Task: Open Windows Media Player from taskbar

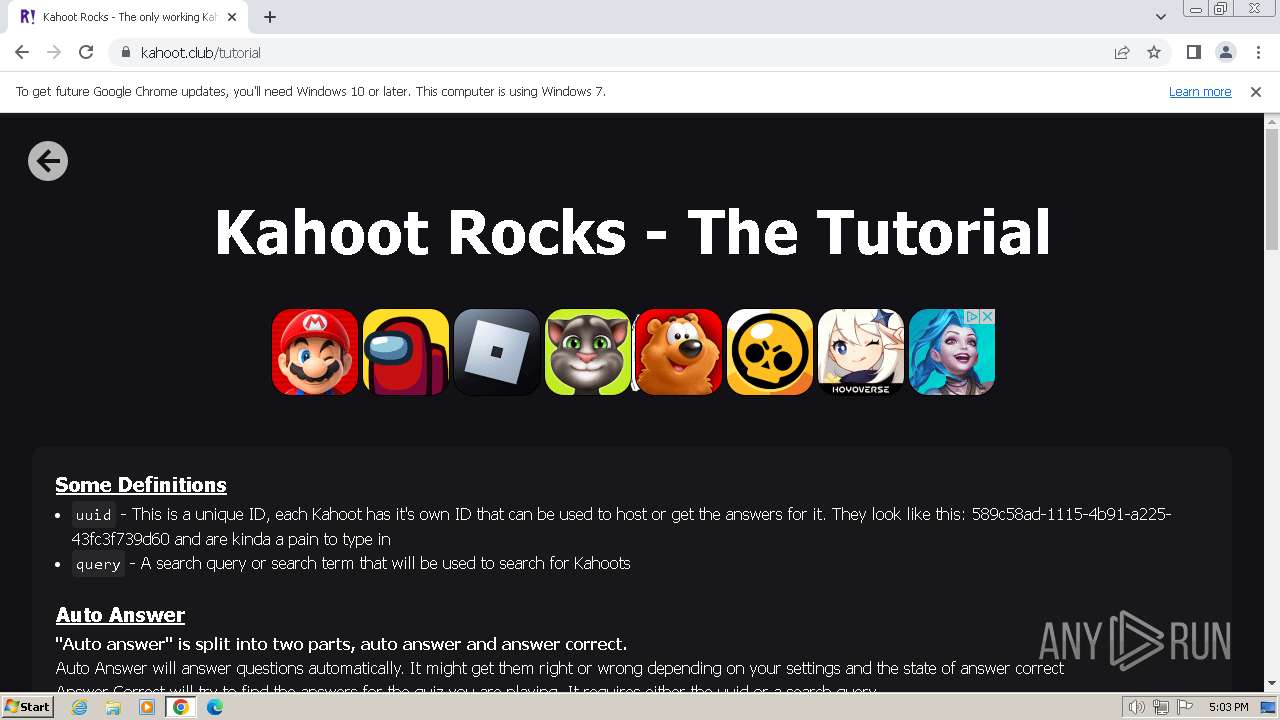Action: [x=147, y=707]
